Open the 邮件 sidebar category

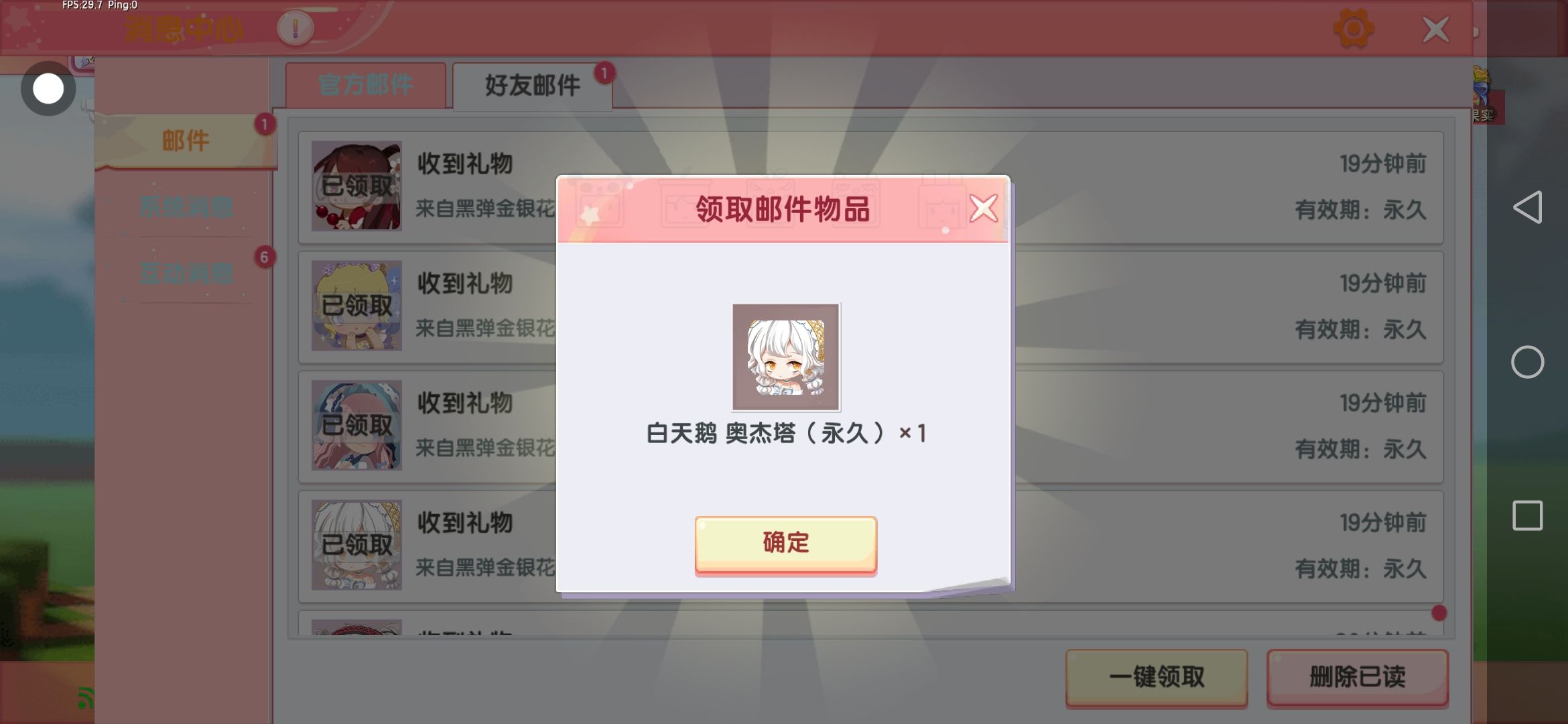coord(186,141)
